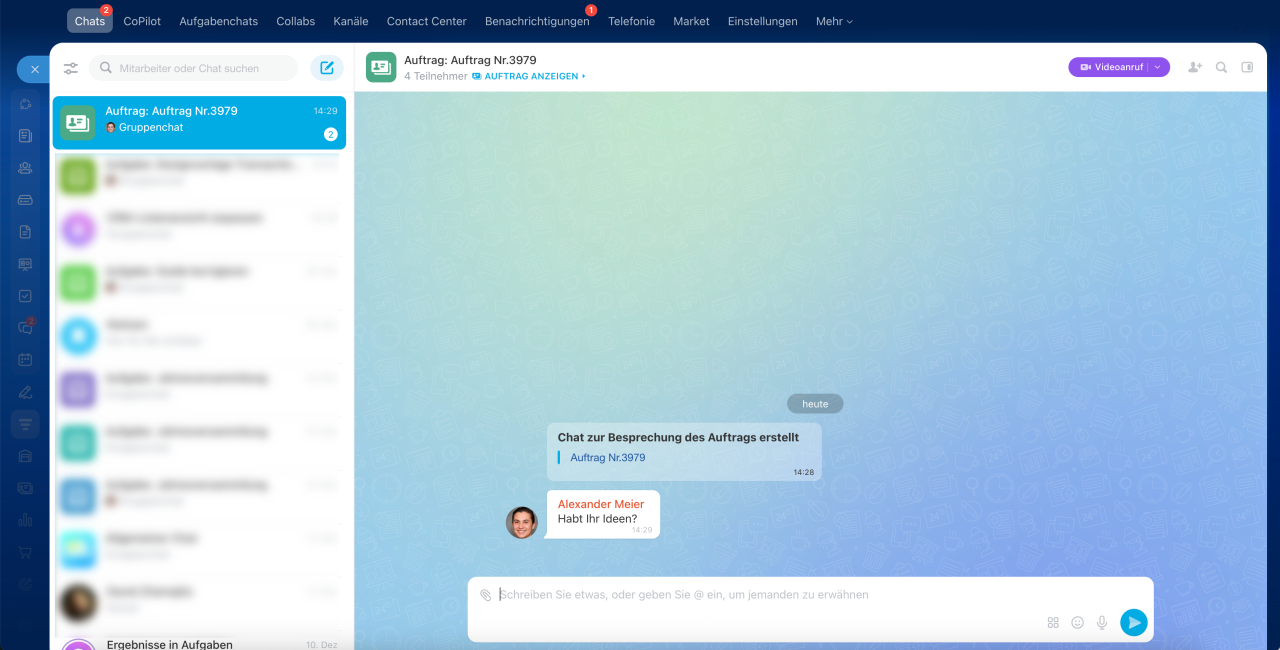This screenshot has width=1280, height=650.
Task: Open the chat apps grid icon
Action: [x=1053, y=622]
